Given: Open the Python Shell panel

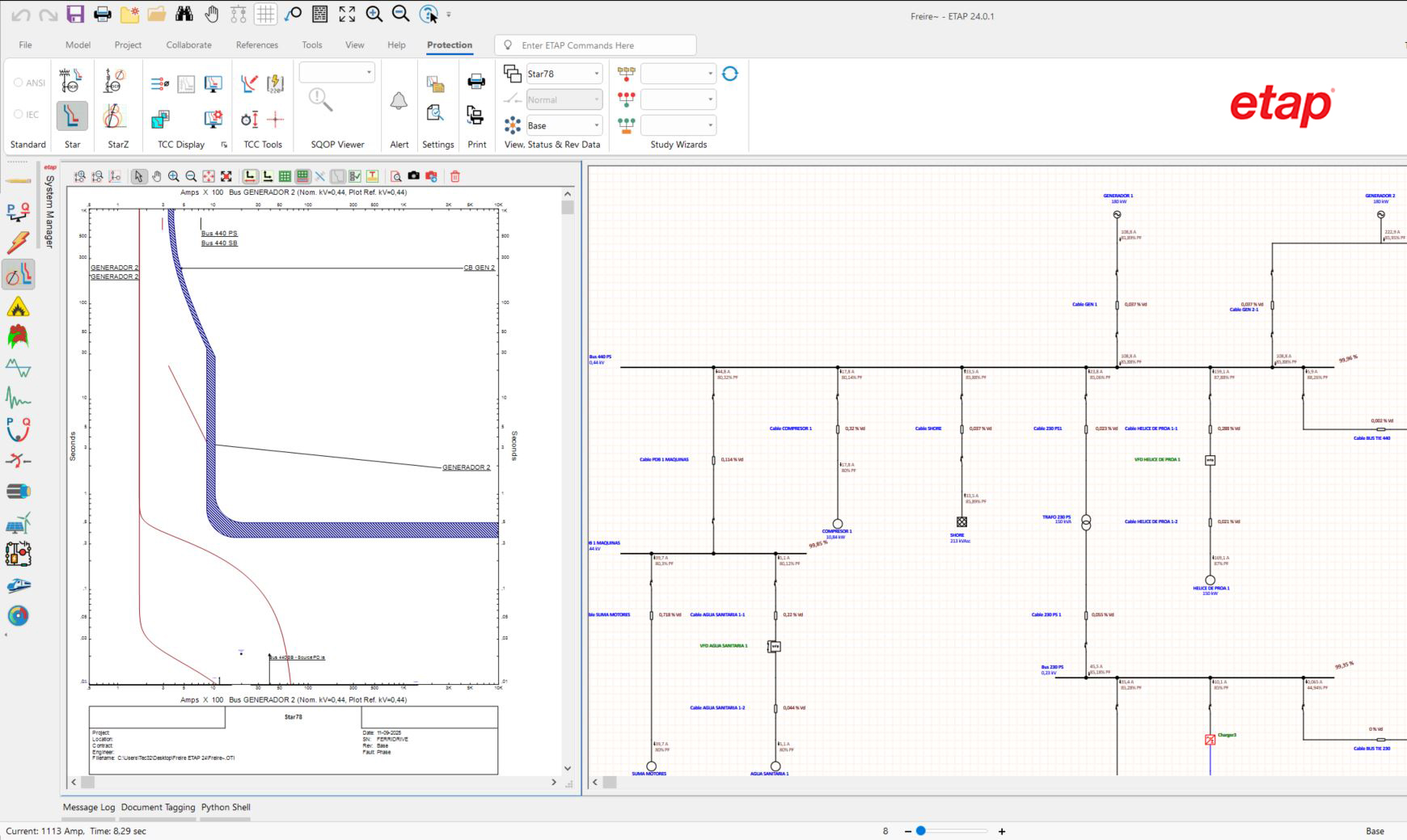Looking at the screenshot, I should [x=226, y=807].
